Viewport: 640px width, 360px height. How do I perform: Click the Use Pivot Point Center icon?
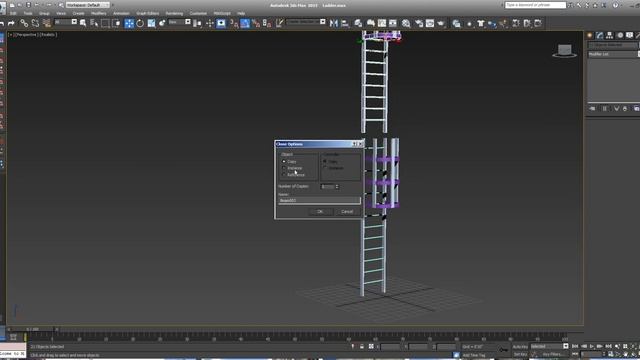[x=197, y=24]
